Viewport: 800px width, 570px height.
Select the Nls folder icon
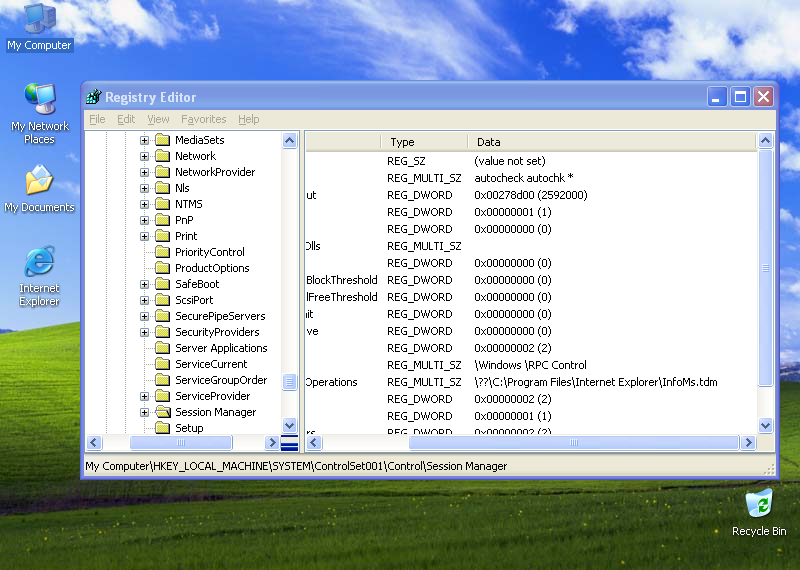click(x=162, y=188)
